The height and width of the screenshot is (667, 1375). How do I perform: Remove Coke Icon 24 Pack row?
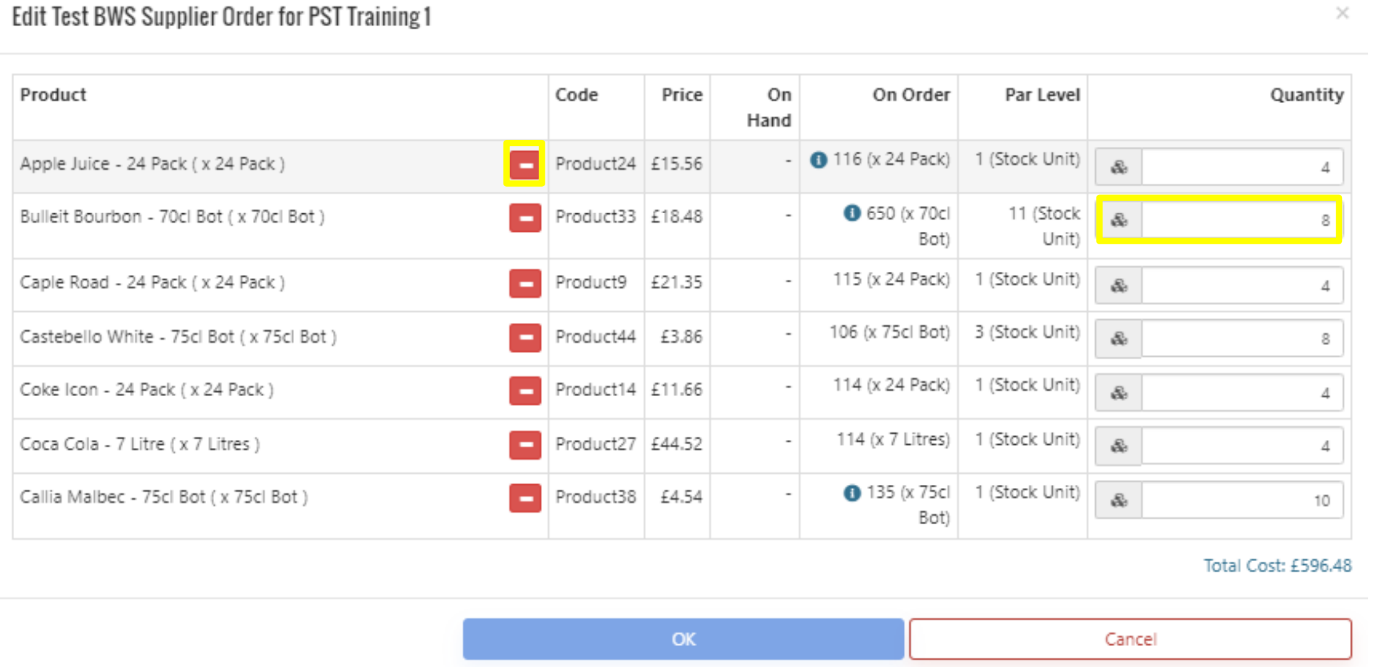coord(525,391)
